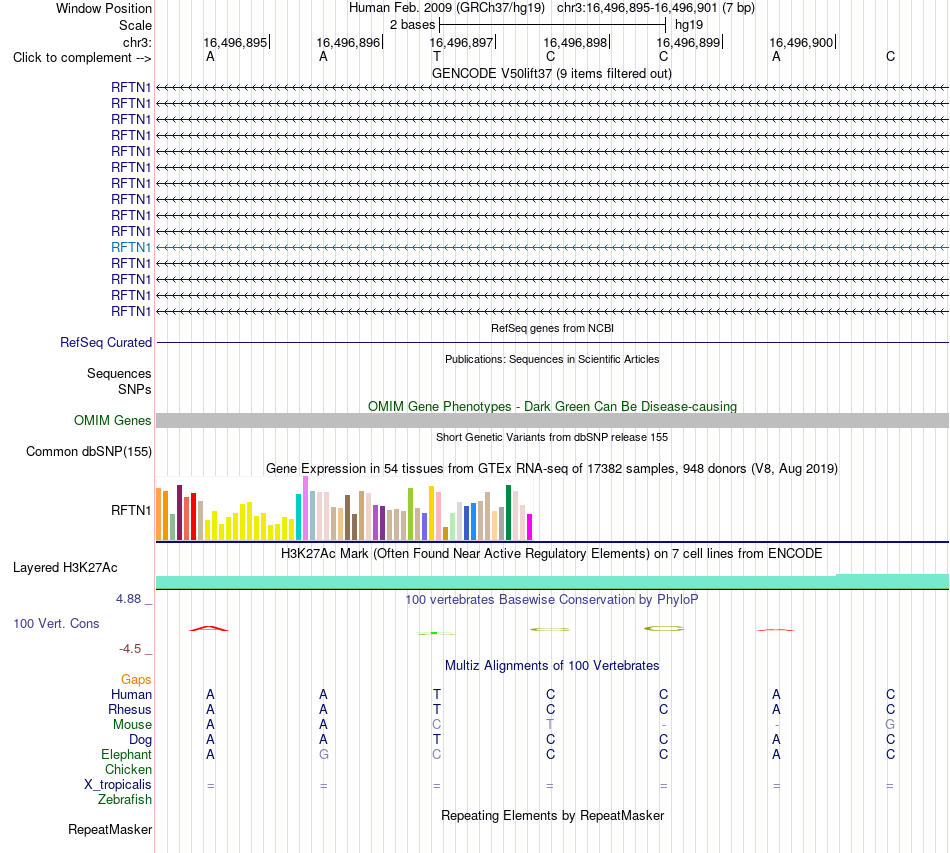The height and width of the screenshot is (853, 950).
Task: Click the X_tropicalis alignment row label
Action: coord(118,785)
